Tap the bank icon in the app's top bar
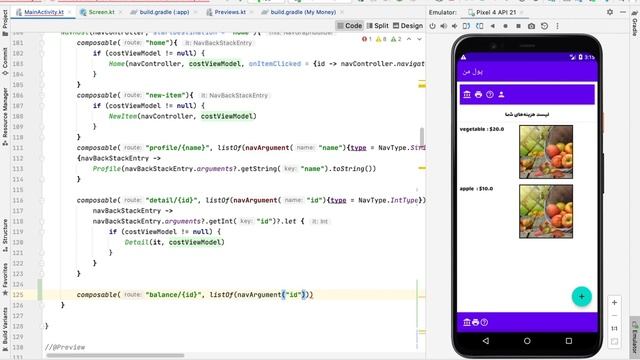Image resolution: width=640 pixels, height=360 pixels. tap(467, 94)
